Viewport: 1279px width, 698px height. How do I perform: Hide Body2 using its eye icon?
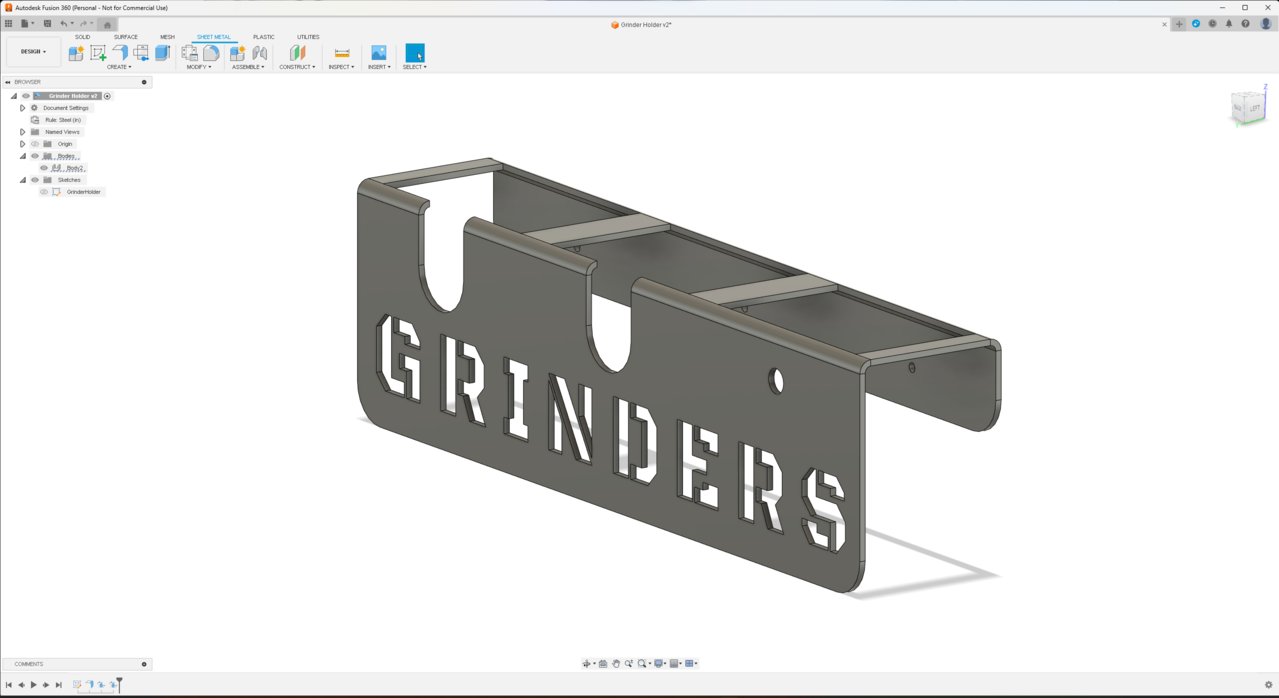pos(44,168)
